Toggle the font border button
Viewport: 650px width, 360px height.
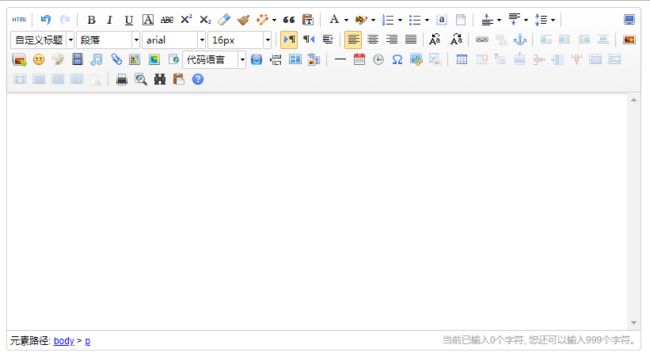[148, 19]
